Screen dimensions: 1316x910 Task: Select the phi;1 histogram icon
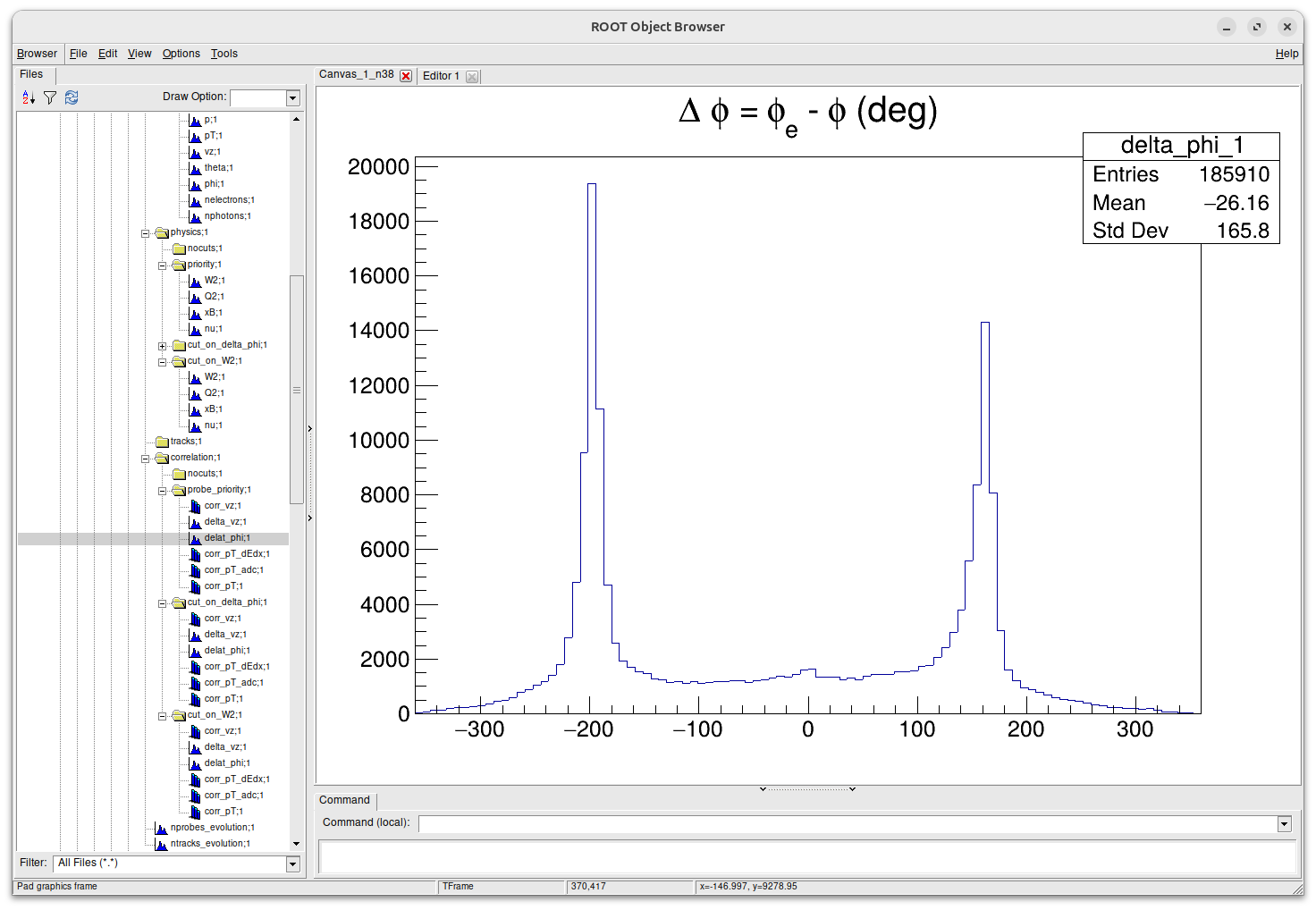195,184
